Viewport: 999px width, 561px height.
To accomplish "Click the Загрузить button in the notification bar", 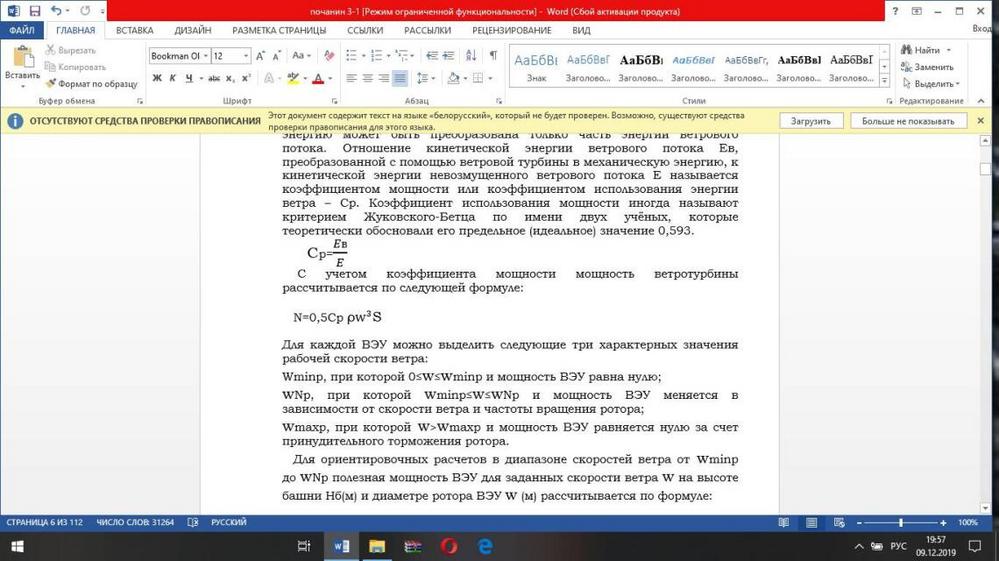I will 810,121.
